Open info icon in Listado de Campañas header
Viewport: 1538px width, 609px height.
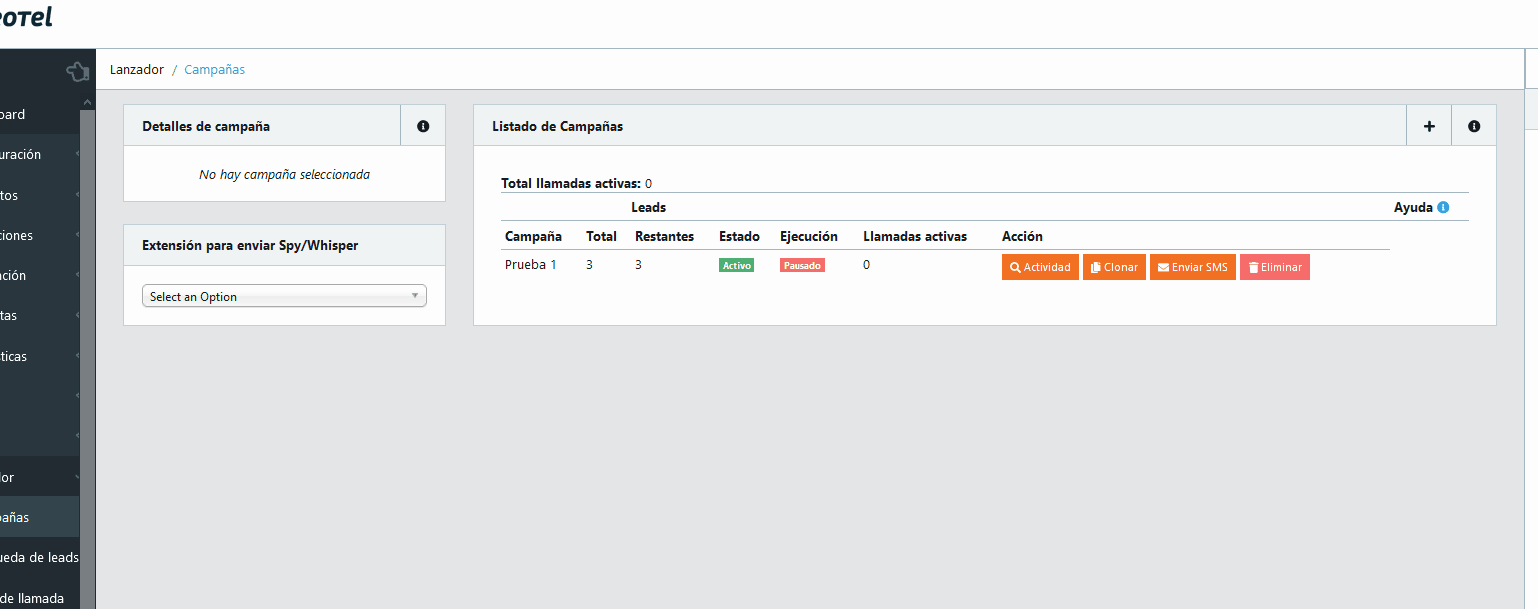pyautogui.click(x=1474, y=127)
